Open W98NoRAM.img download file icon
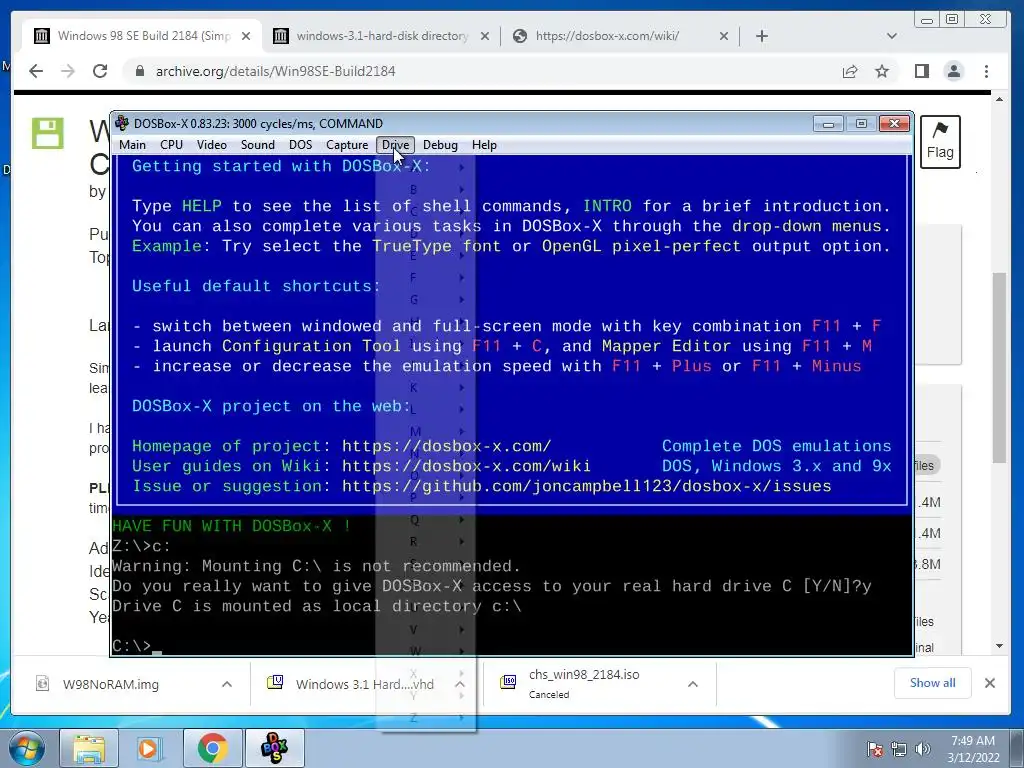The width and height of the screenshot is (1024, 768). point(42,684)
